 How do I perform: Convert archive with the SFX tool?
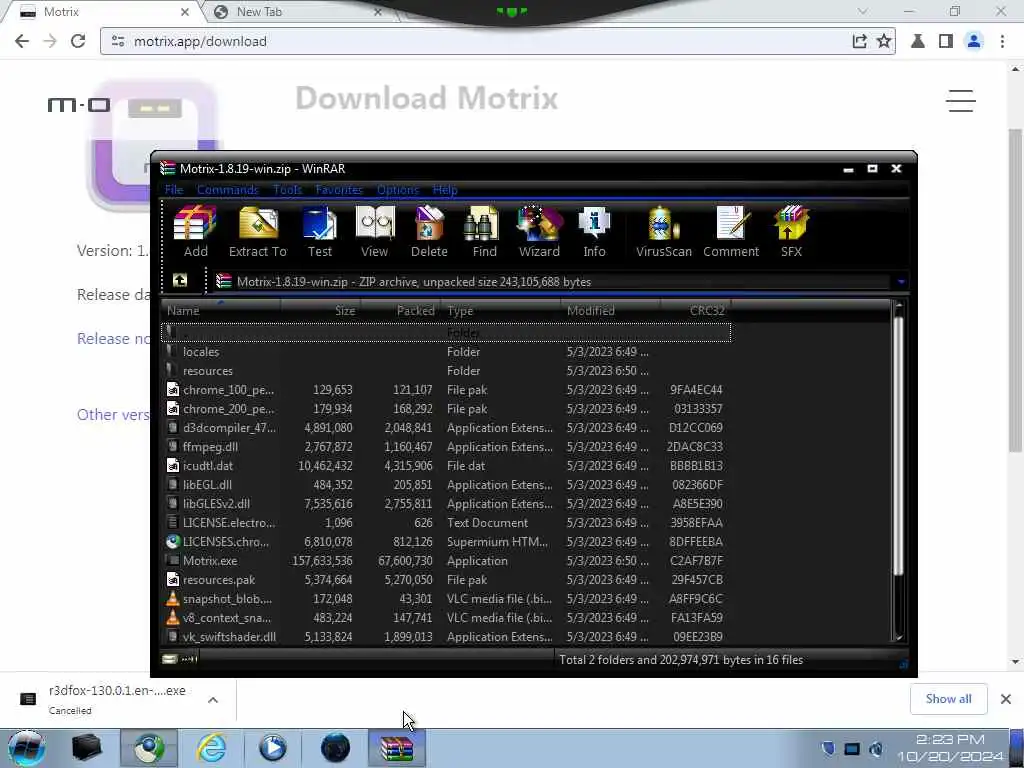791,232
